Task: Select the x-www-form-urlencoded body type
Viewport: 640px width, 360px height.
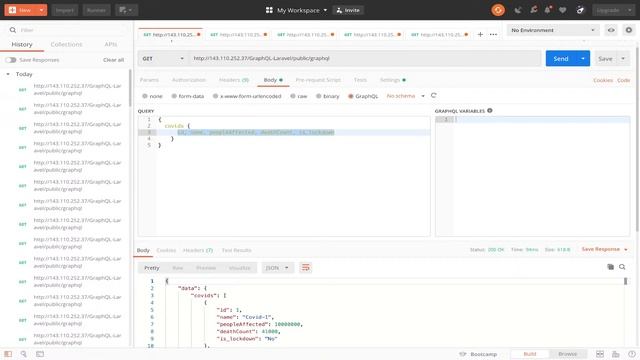Action: 215,96
